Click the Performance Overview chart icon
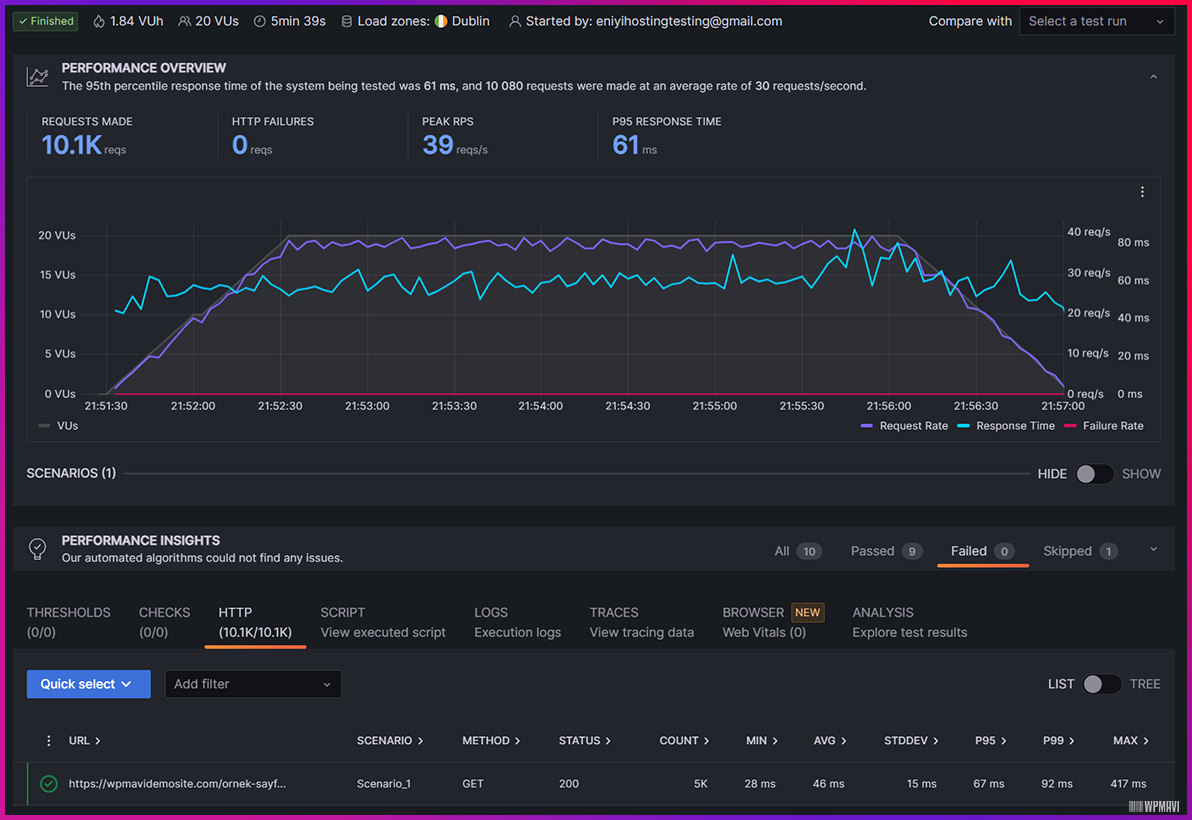The width and height of the screenshot is (1192, 820). (37, 77)
